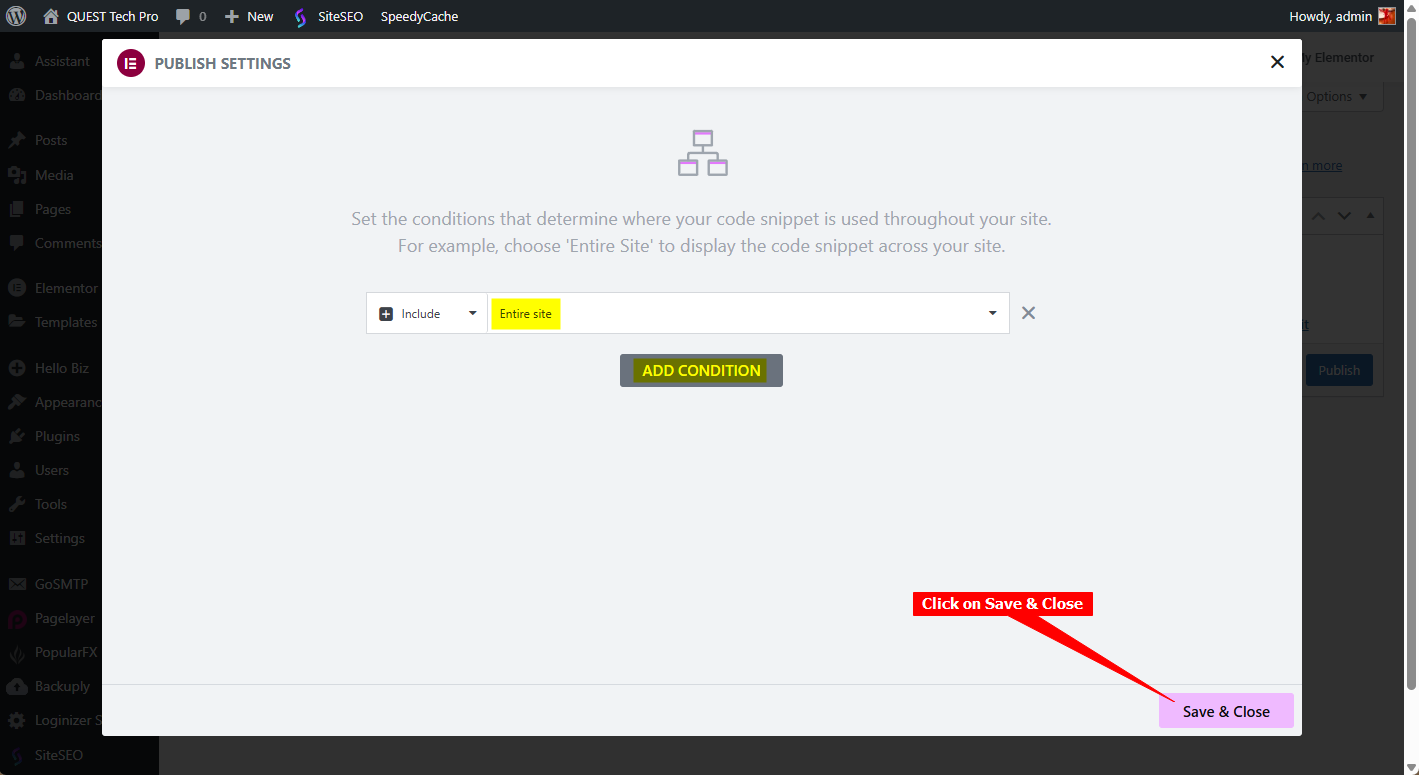Click the admin avatar picture
Image resolution: width=1419 pixels, height=775 pixels.
tap(1387, 16)
